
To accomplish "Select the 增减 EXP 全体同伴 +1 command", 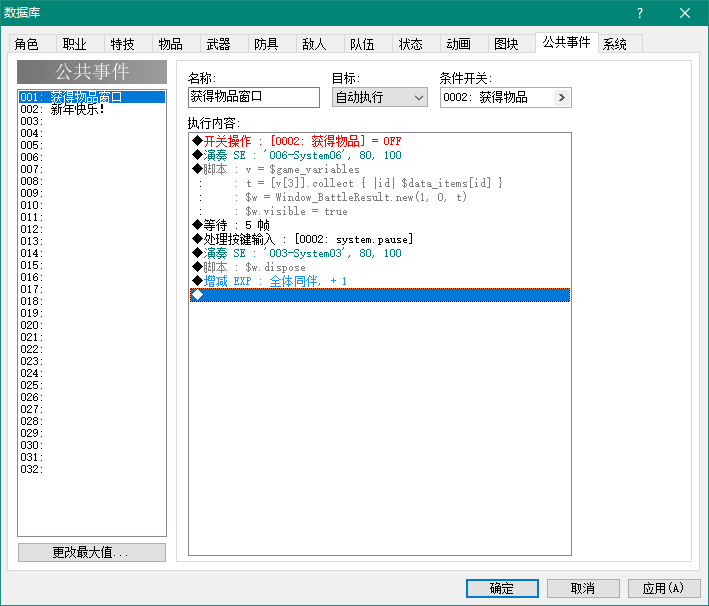I will pos(380,281).
